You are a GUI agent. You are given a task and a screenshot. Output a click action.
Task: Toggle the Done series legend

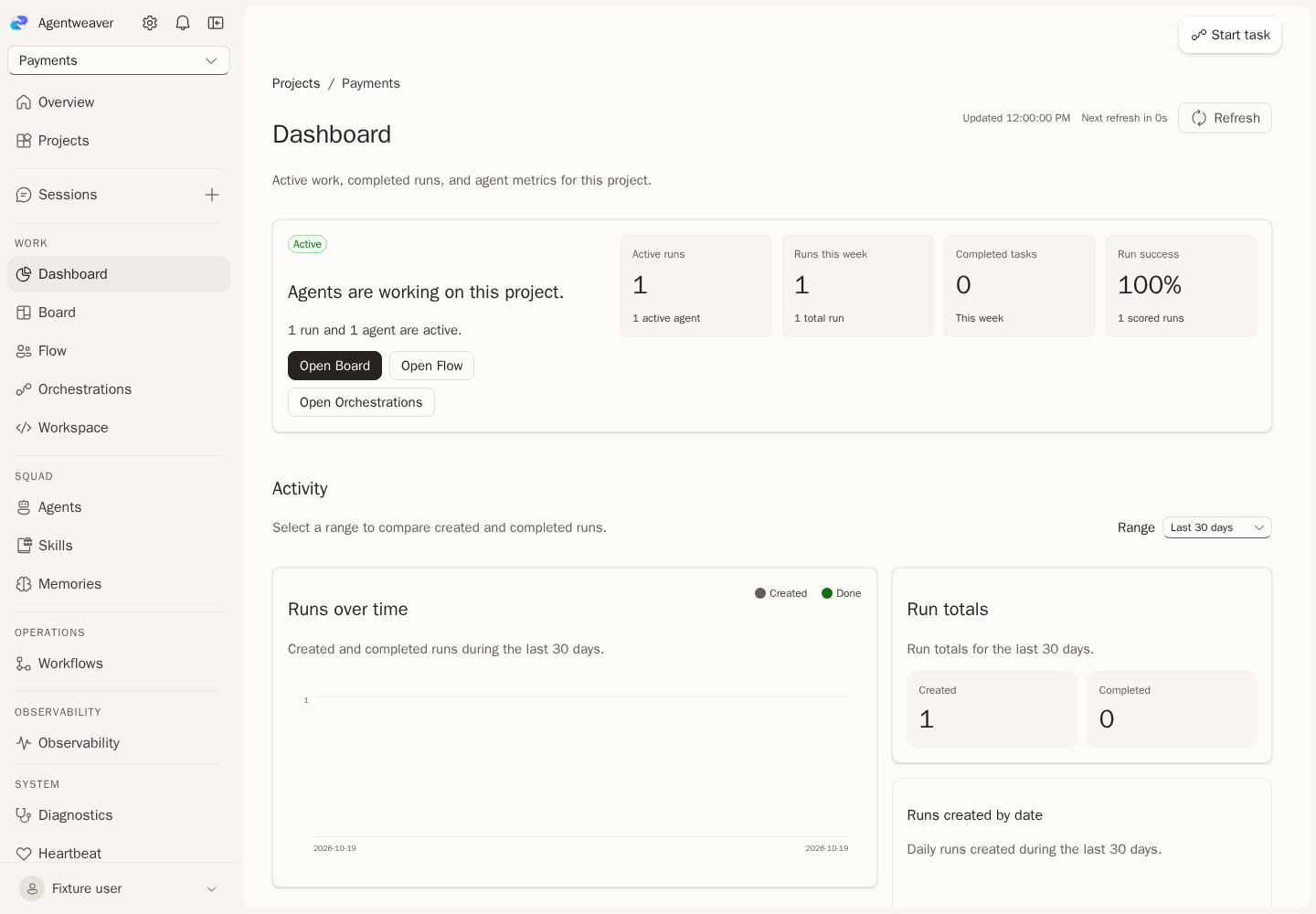pyautogui.click(x=842, y=593)
